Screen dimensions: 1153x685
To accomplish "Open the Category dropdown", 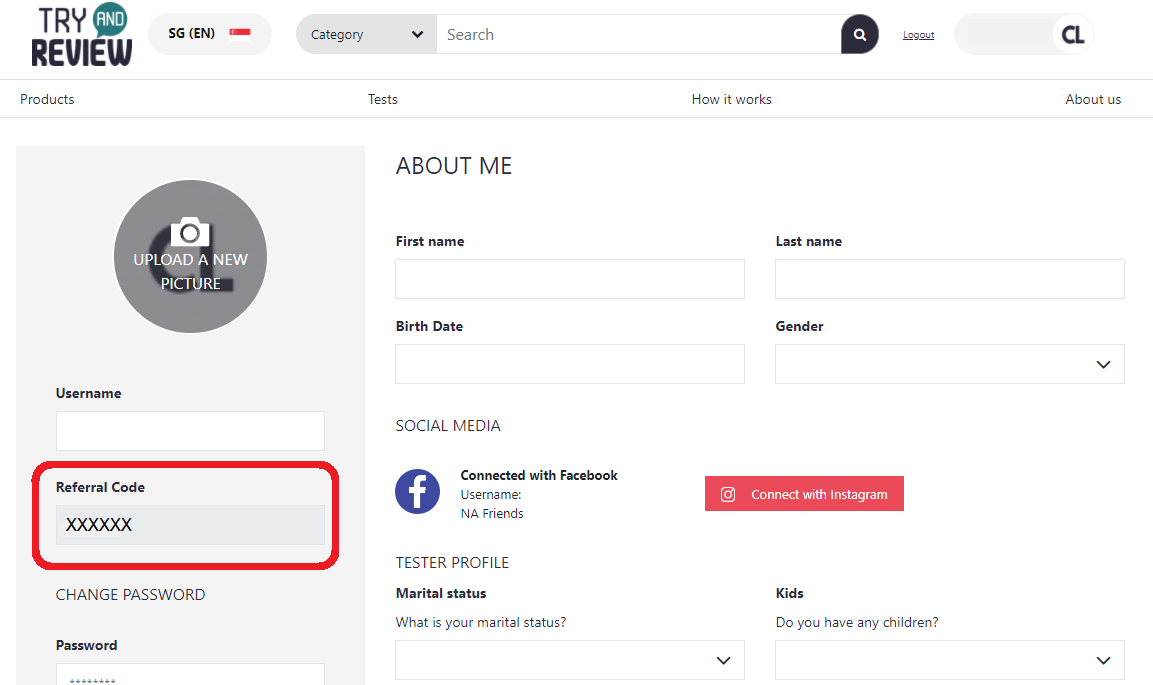I will click(x=366, y=35).
